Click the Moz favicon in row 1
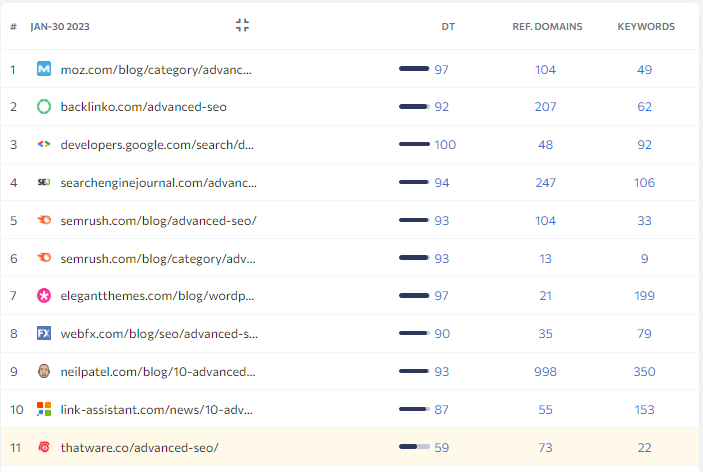Image resolution: width=703 pixels, height=472 pixels. [x=44, y=69]
